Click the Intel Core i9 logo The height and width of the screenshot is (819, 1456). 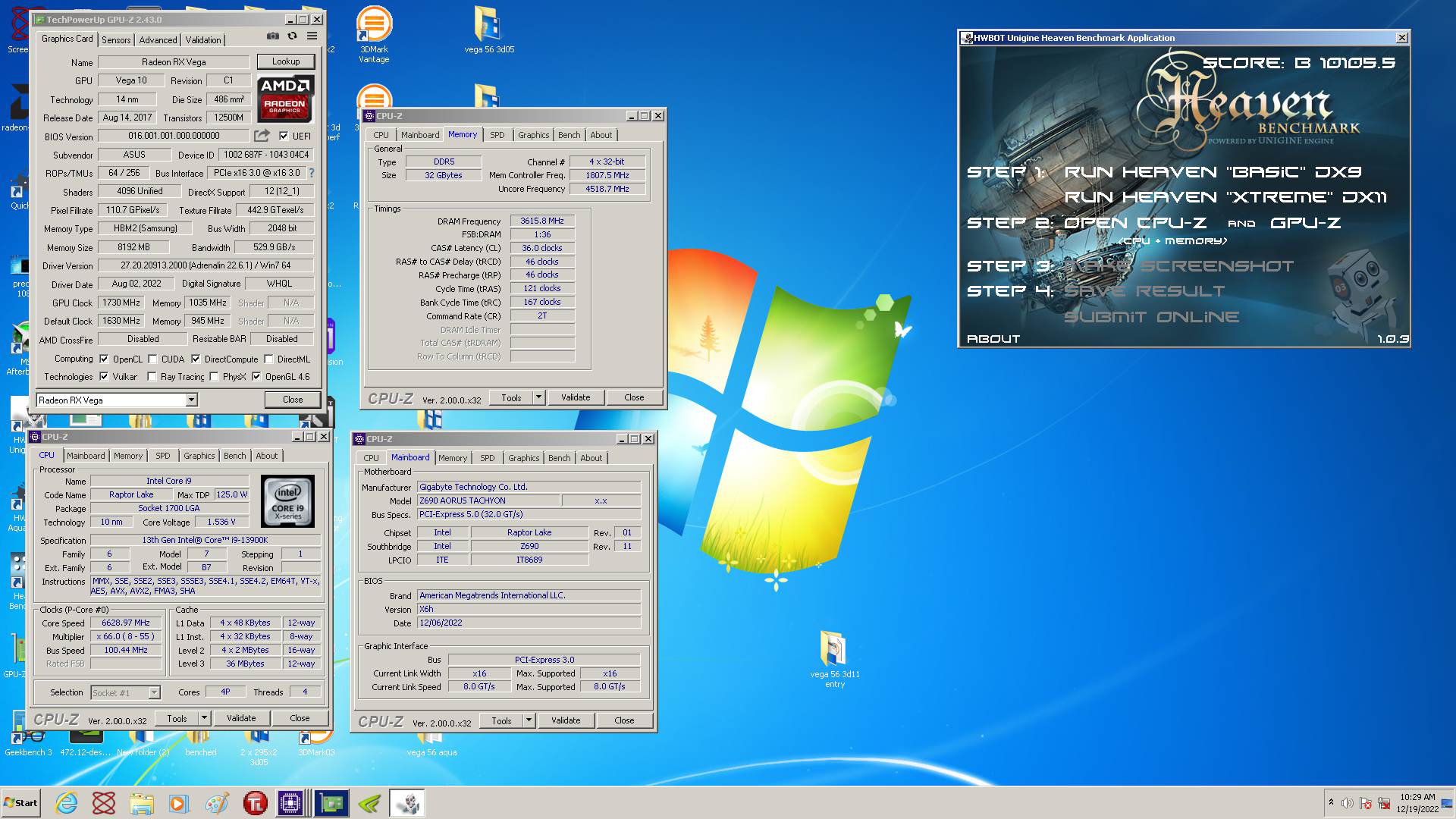(x=287, y=501)
